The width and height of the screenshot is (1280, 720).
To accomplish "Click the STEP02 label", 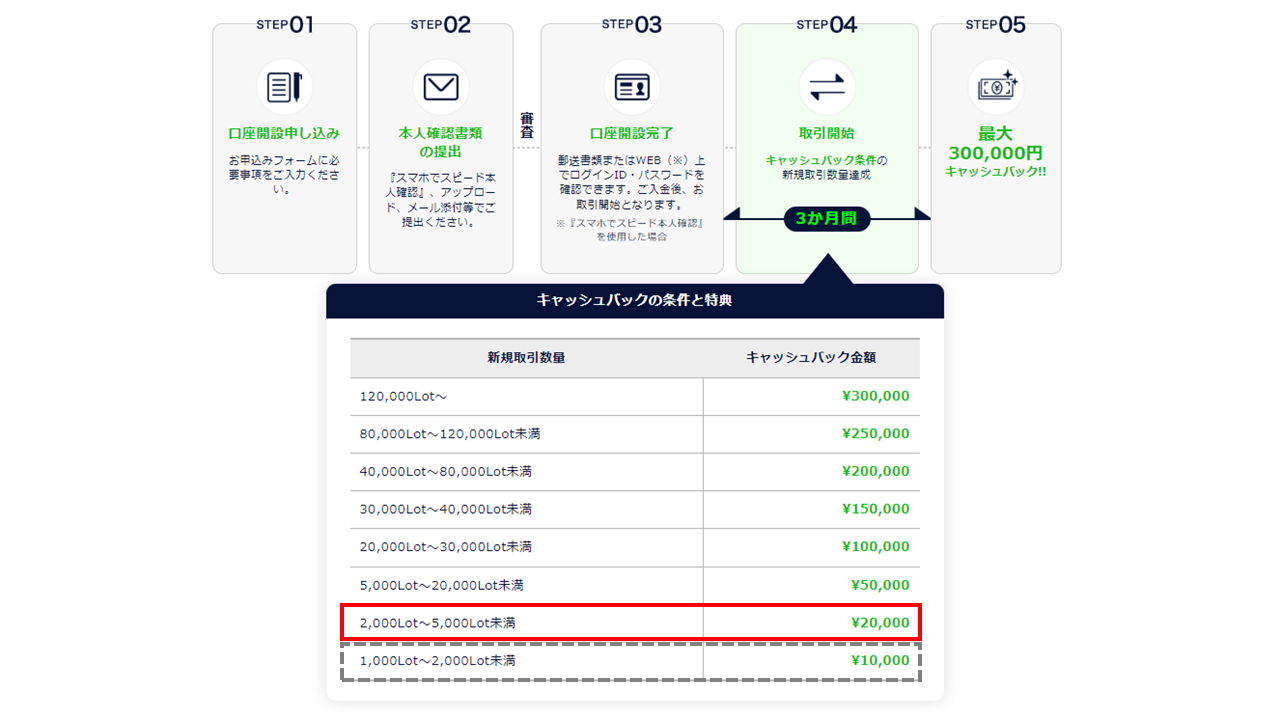I will click(x=441, y=25).
